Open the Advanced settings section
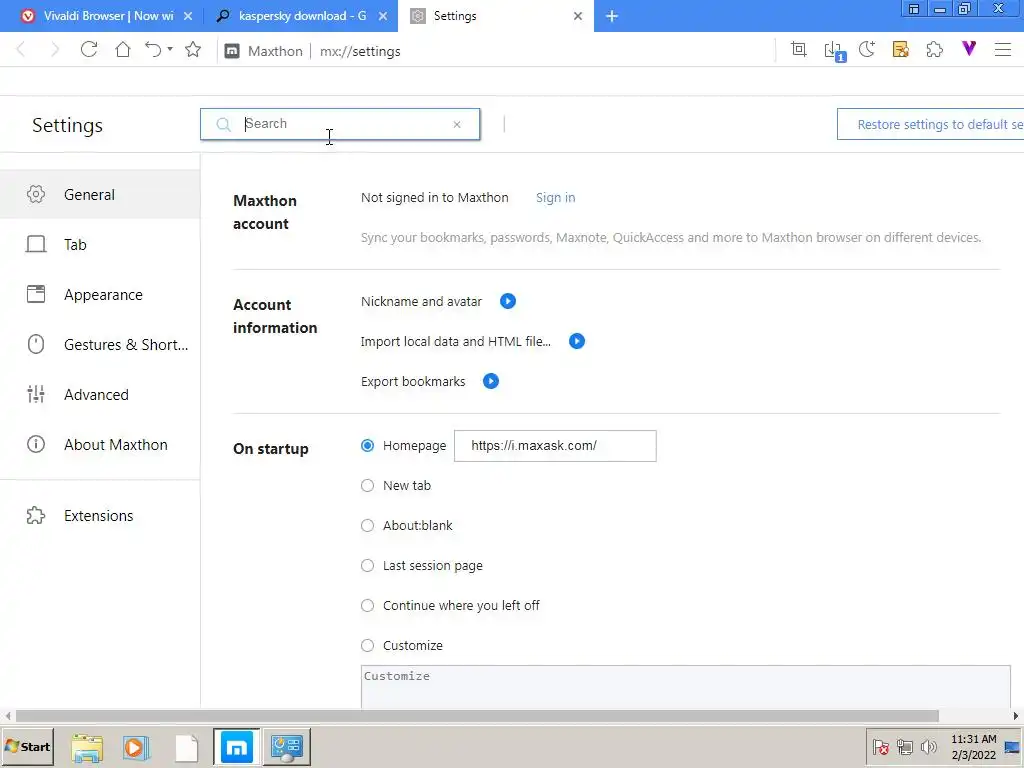Screen dimensions: 1024x768 100,394
